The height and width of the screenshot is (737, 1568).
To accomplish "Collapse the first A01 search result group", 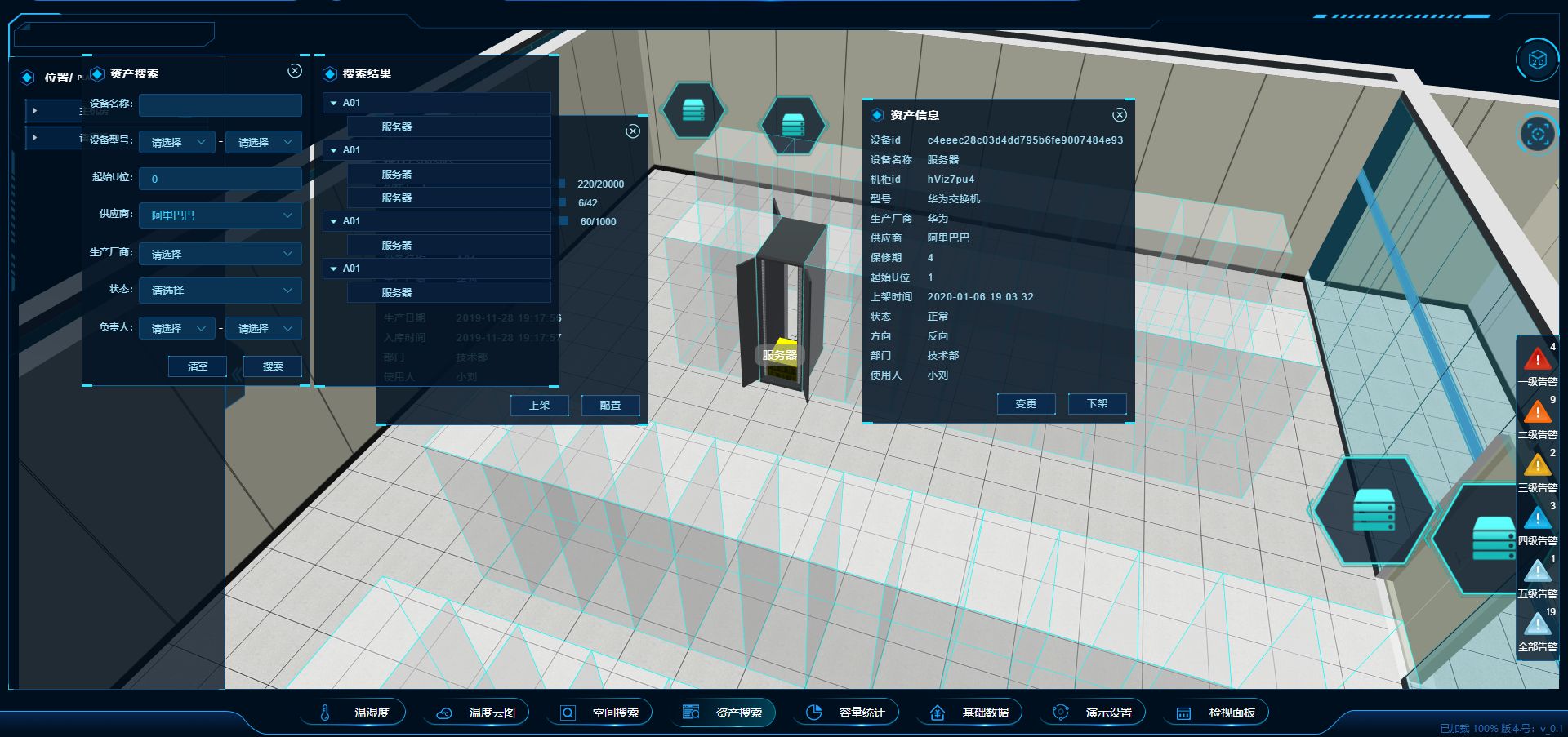I will 334,104.
